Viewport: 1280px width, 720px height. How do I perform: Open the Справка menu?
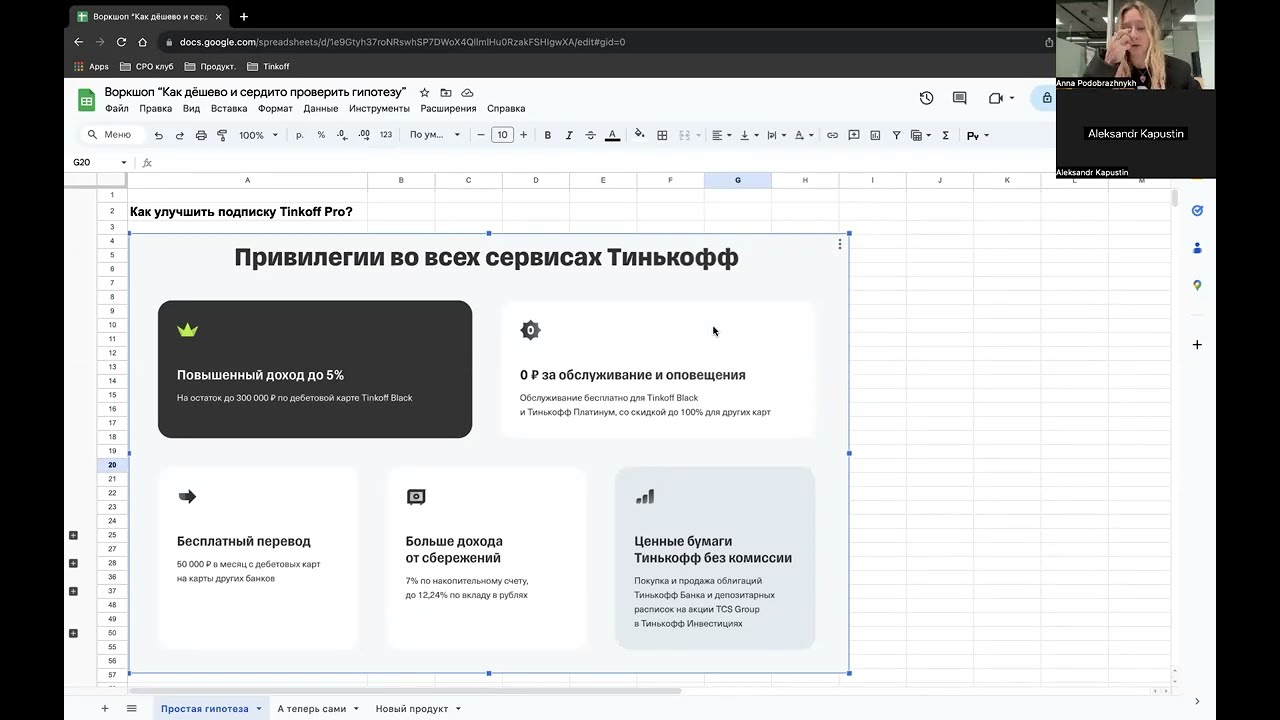point(506,108)
